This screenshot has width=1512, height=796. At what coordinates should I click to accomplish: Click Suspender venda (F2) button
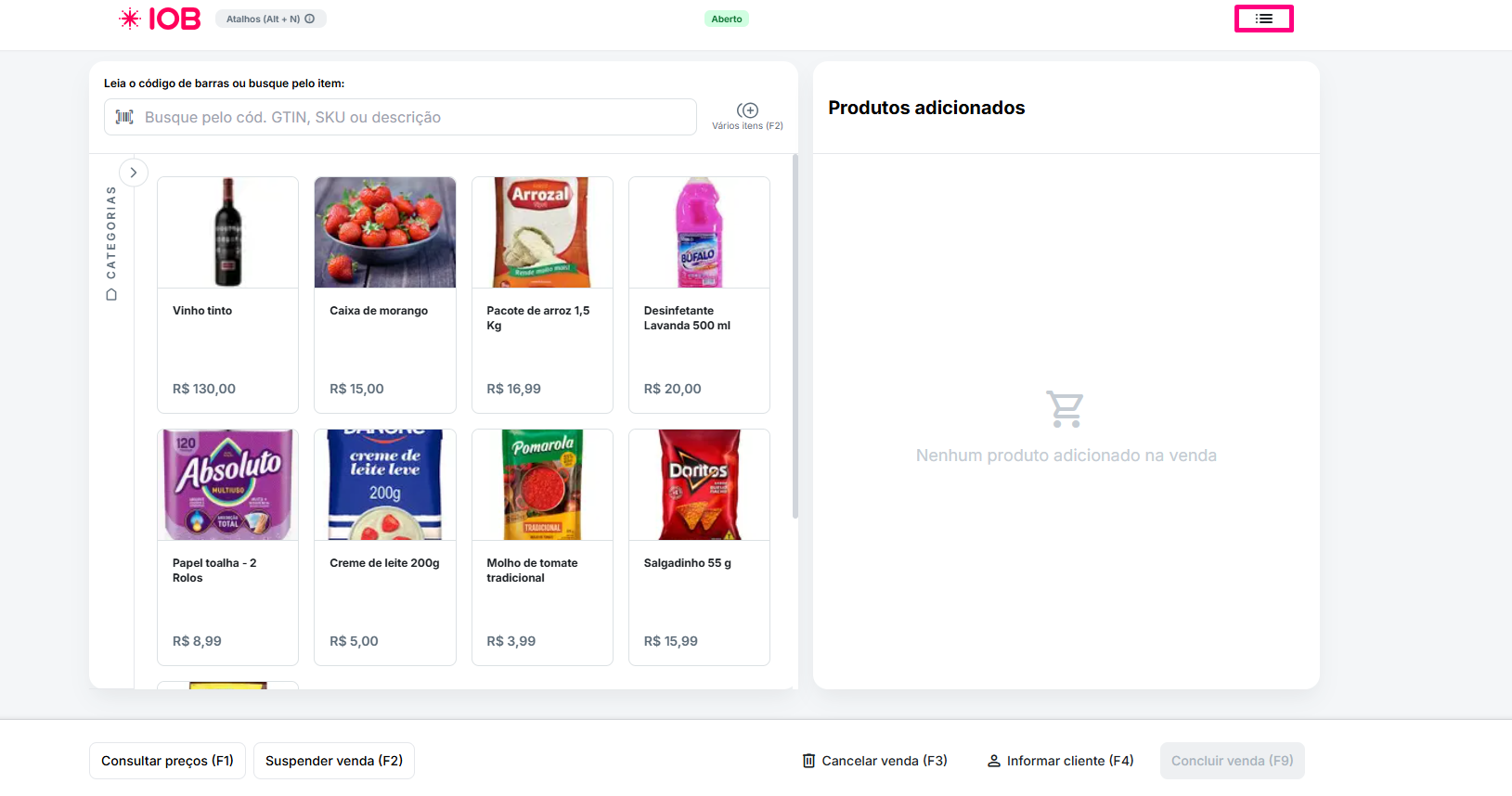tap(334, 761)
